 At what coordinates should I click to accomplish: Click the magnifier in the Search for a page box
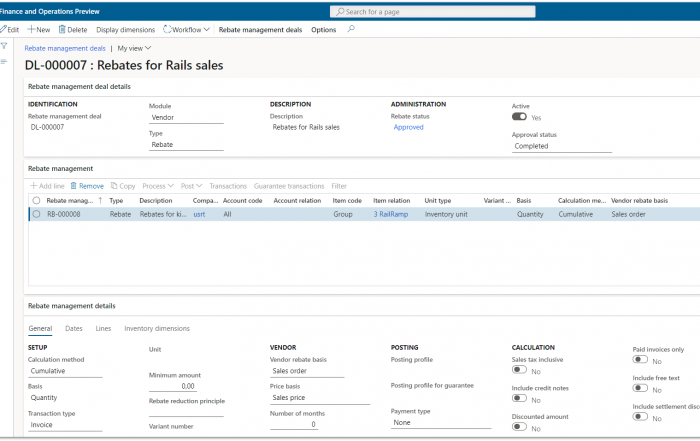(x=340, y=12)
